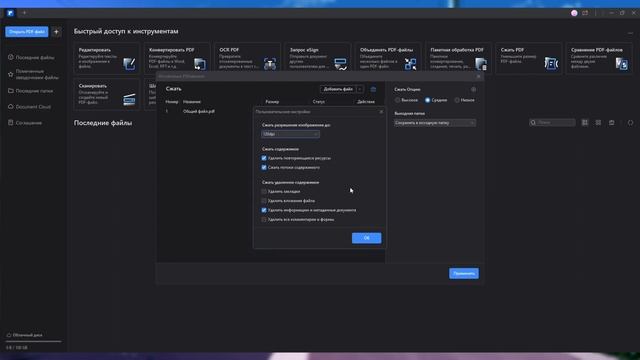
Task: Switch recent files to grid view icon
Action: pos(598,122)
